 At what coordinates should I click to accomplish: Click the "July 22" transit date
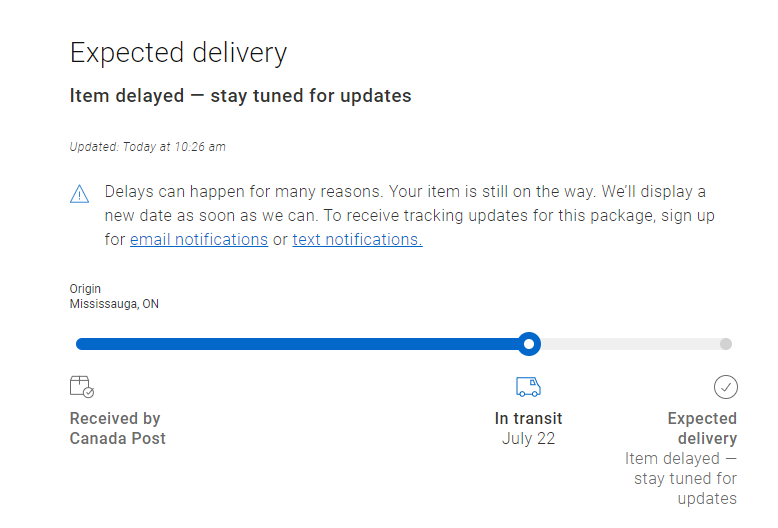[528, 438]
